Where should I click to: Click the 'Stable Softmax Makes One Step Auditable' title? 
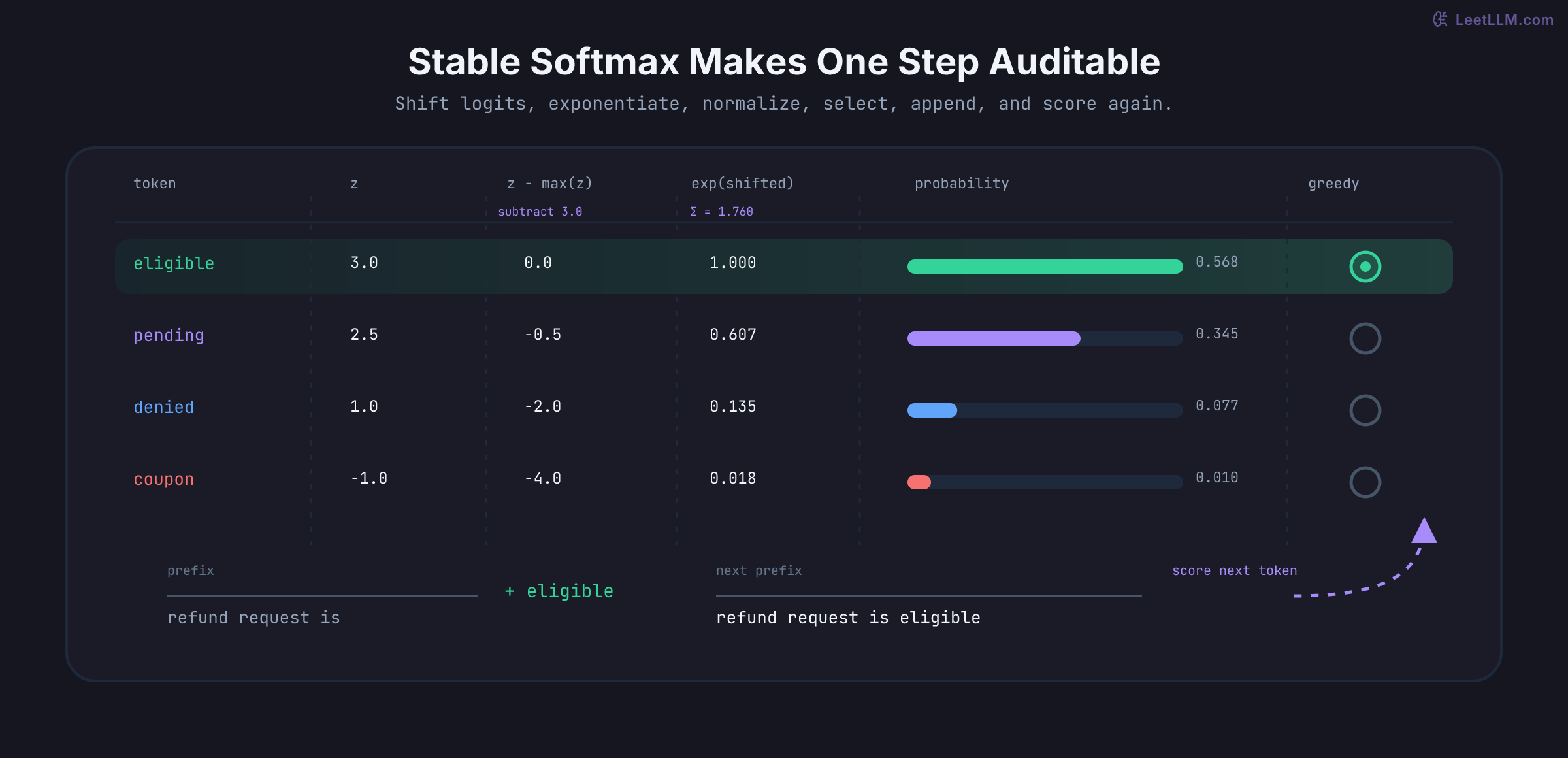coord(784,62)
